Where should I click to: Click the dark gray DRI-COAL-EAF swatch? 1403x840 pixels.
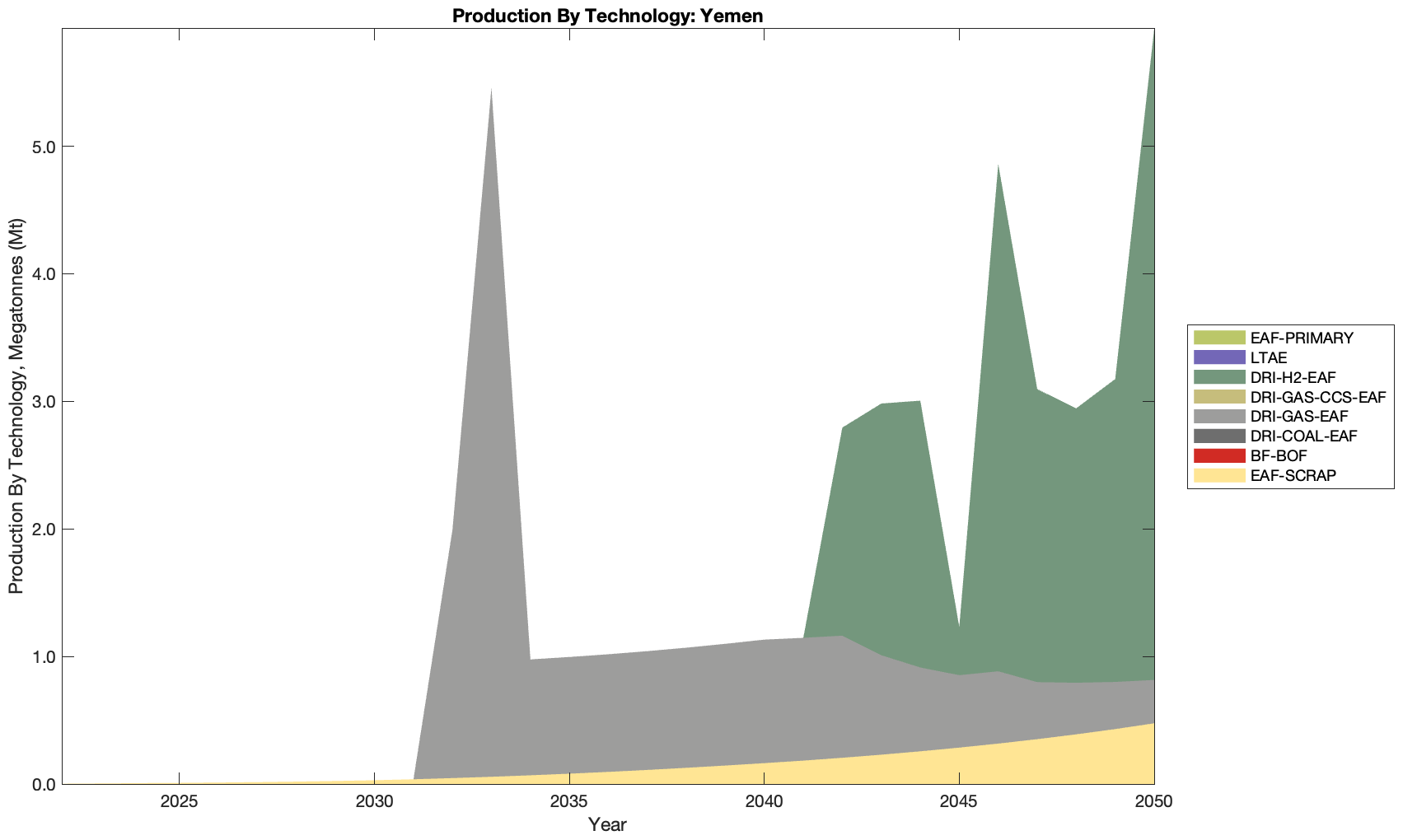(x=1218, y=436)
